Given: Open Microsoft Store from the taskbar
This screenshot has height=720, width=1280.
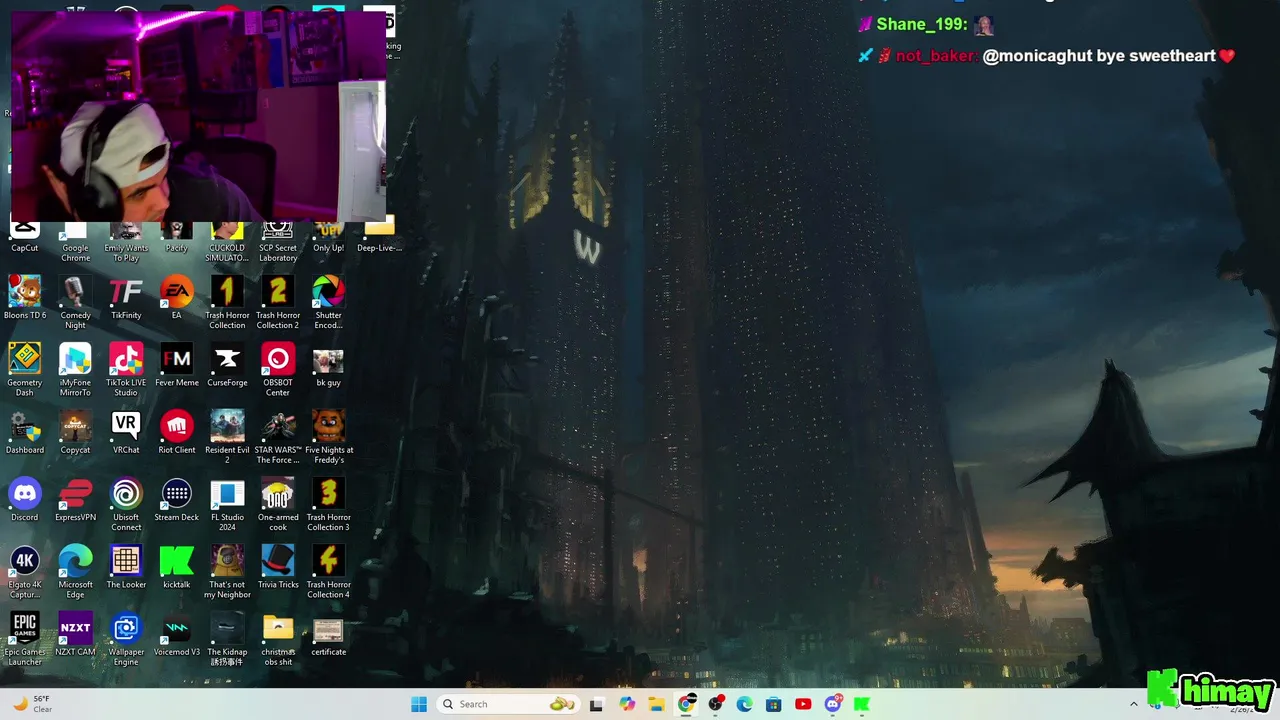Looking at the screenshot, I should [773, 704].
